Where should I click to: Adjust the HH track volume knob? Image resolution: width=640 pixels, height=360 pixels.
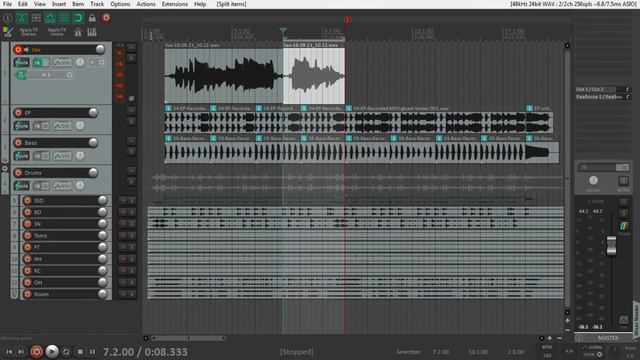tap(102, 259)
